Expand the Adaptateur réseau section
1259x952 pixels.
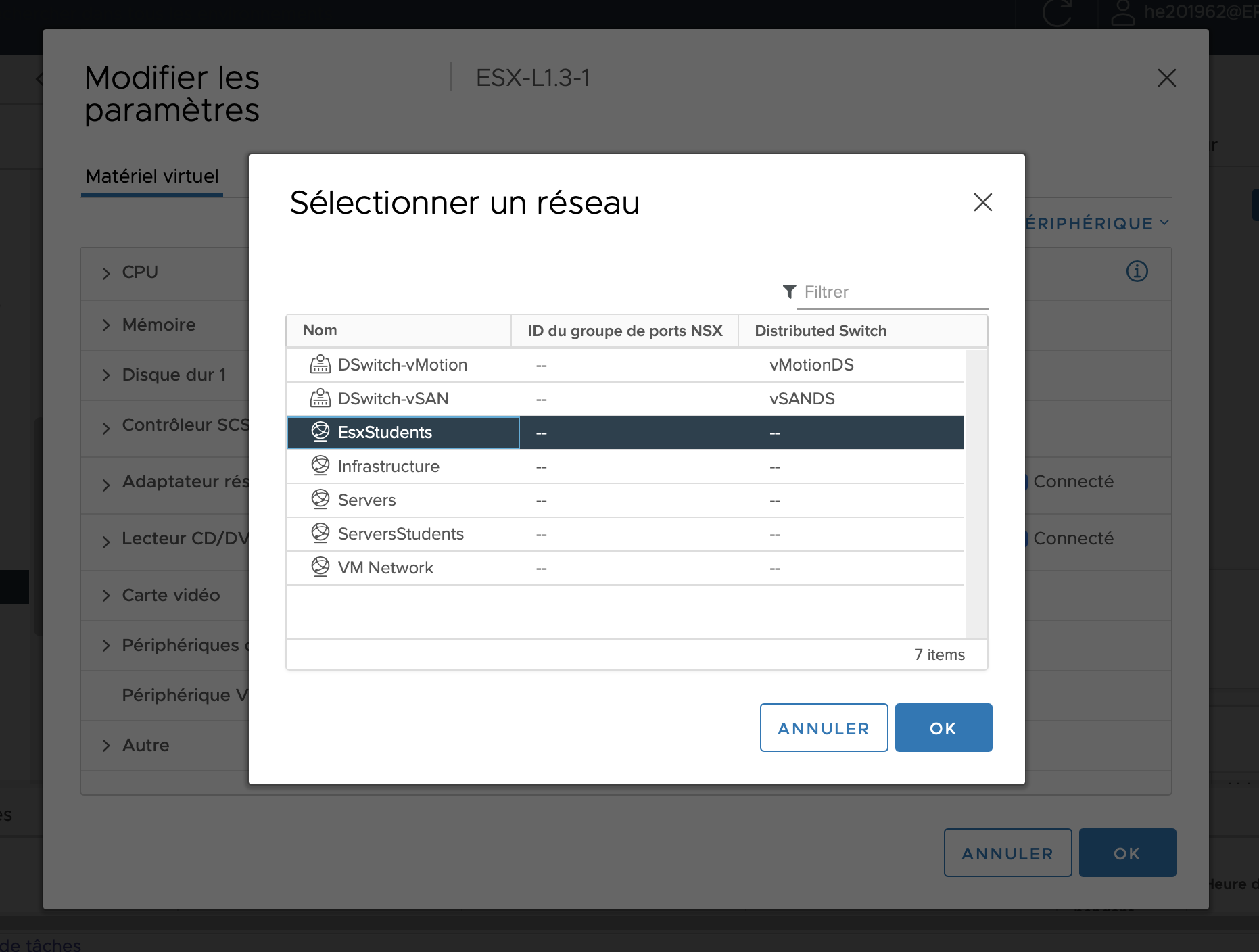click(106, 485)
